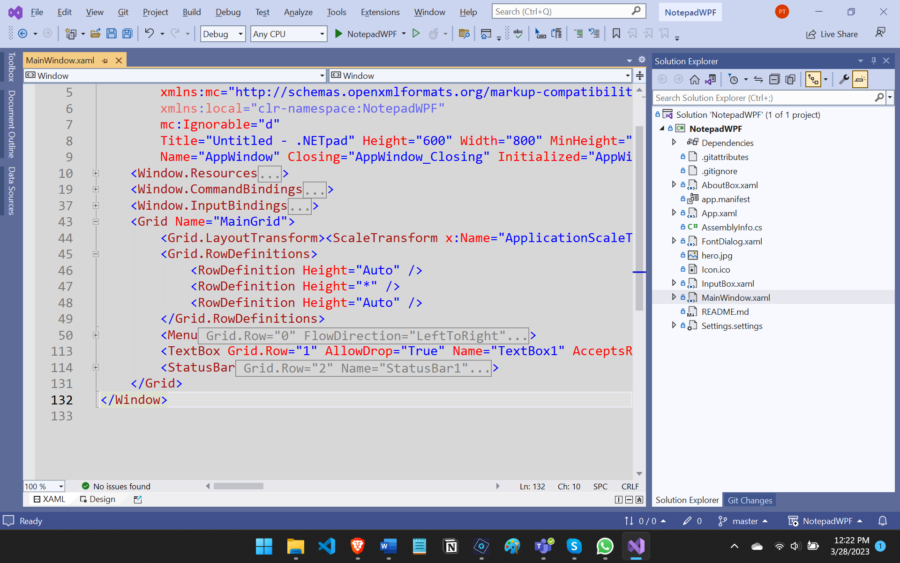The width and height of the screenshot is (900, 563).
Task: Click Collapse All in Solution Explorer
Action: [775, 79]
